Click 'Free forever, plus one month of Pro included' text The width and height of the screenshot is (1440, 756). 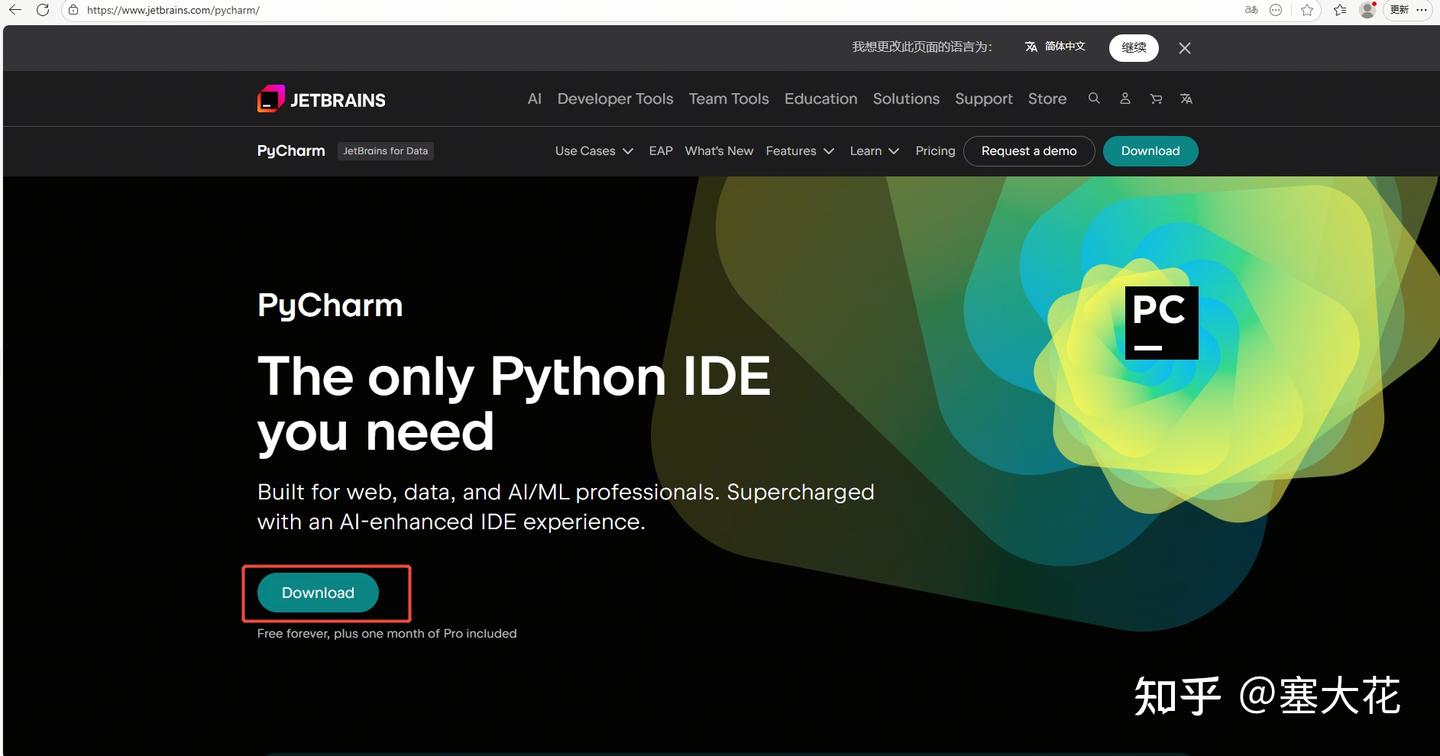click(x=387, y=633)
